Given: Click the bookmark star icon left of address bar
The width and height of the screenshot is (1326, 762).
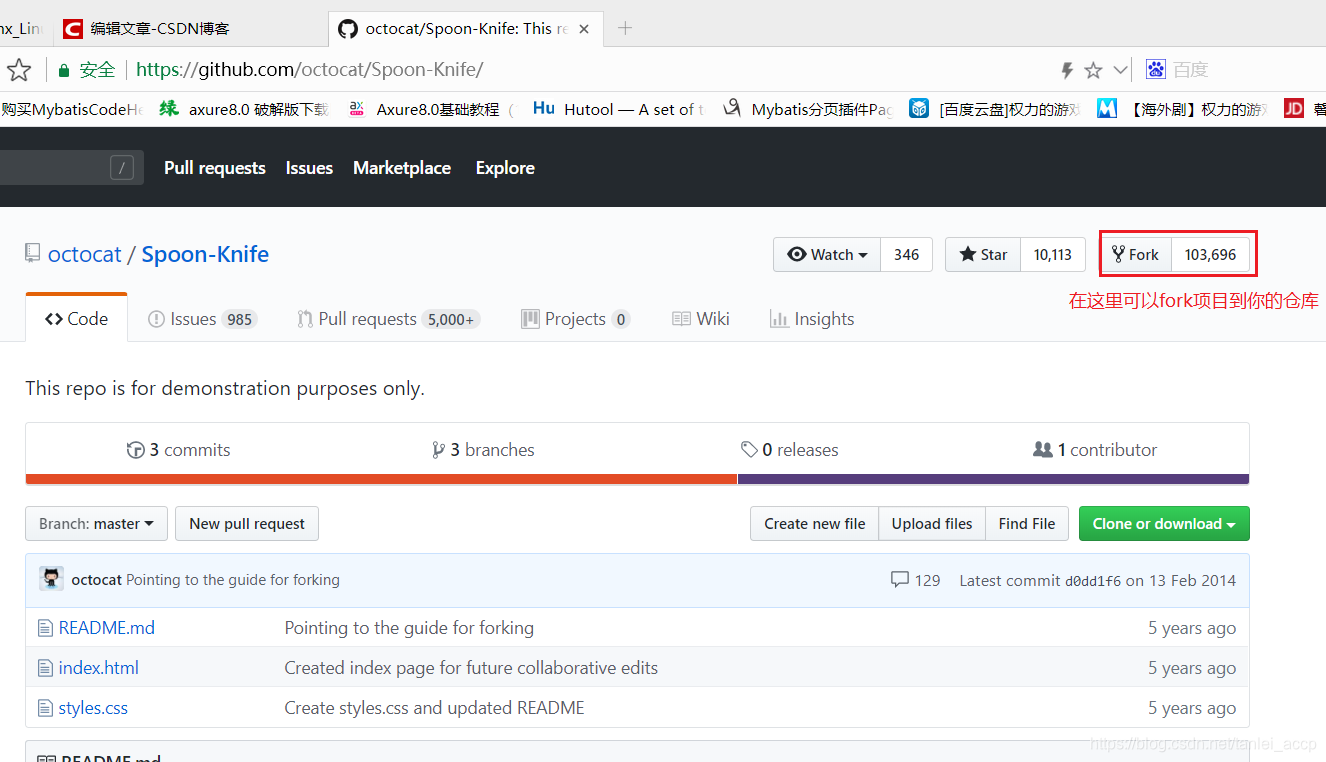Looking at the screenshot, I should 19,70.
